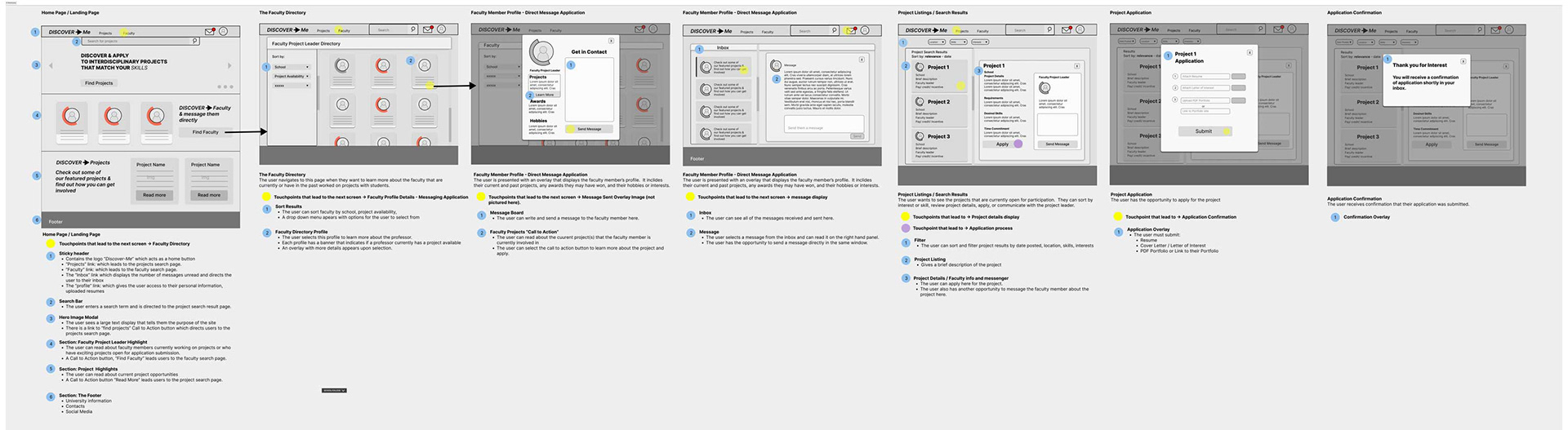The width and height of the screenshot is (1568, 430).
Task: Close the Thank you for Interest overlay
Action: click(x=1463, y=61)
